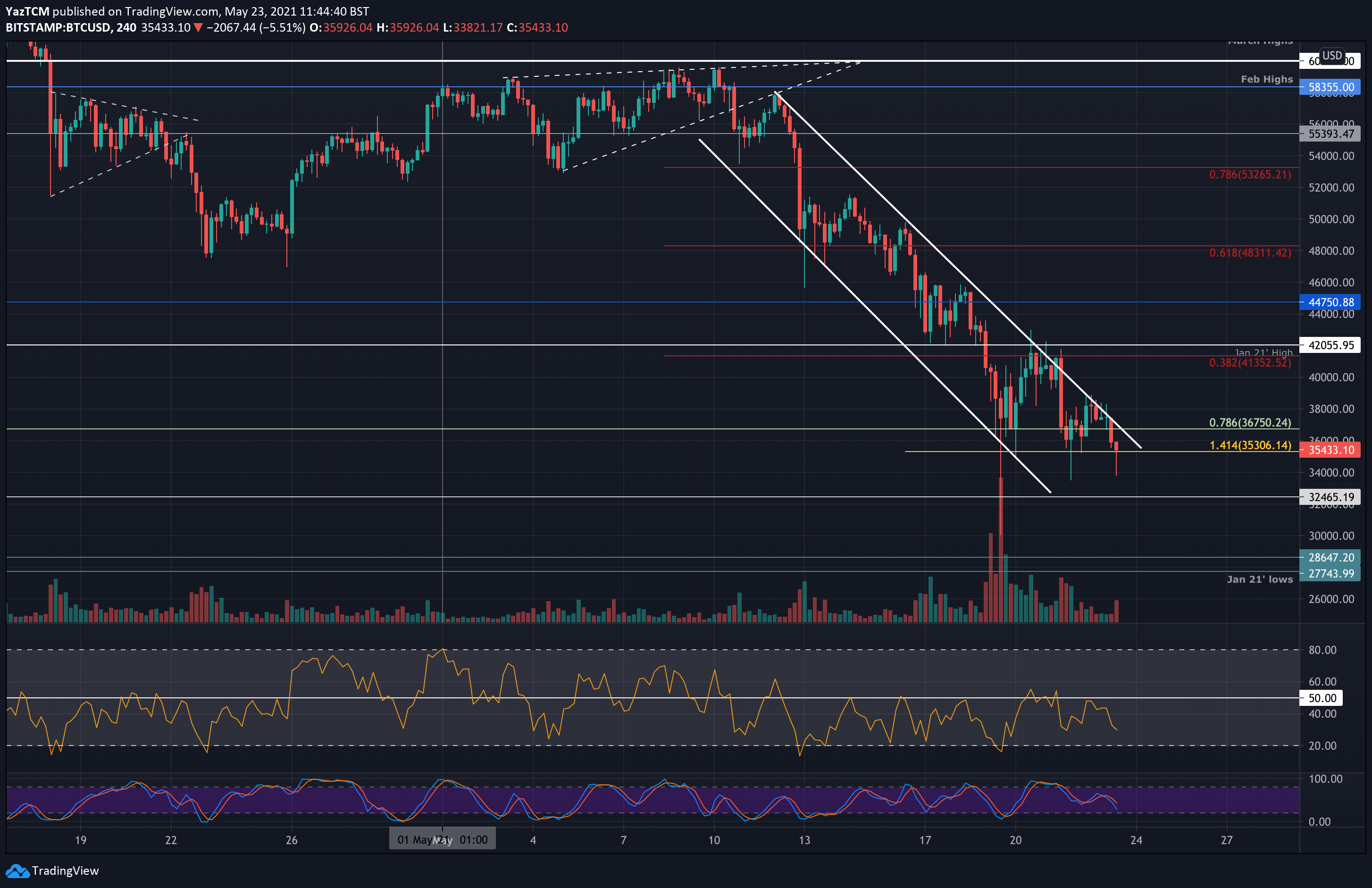Click the 27743.99 price label
This screenshot has height=888, width=1372.
[1330, 574]
